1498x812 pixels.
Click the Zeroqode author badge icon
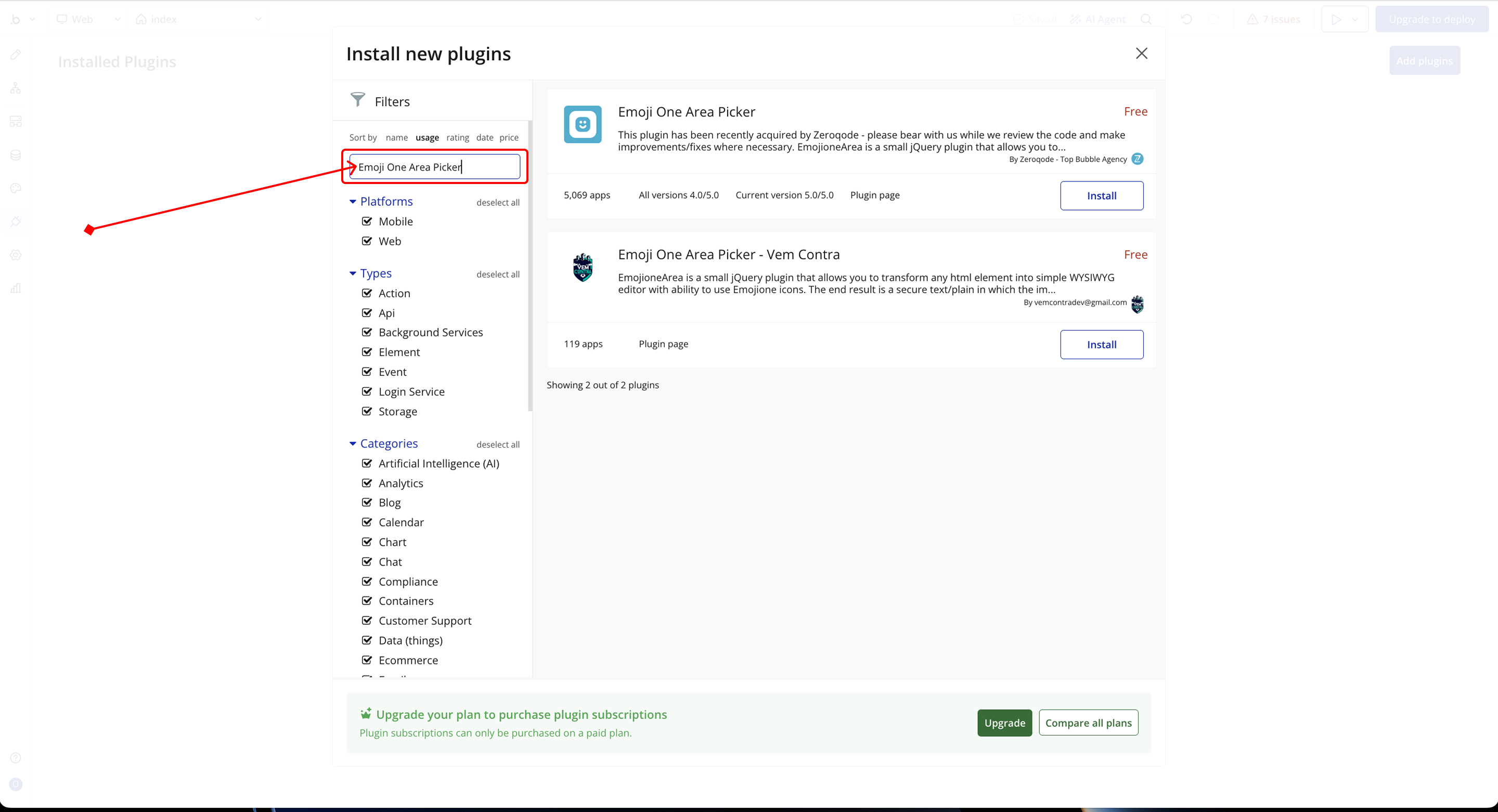click(1137, 159)
